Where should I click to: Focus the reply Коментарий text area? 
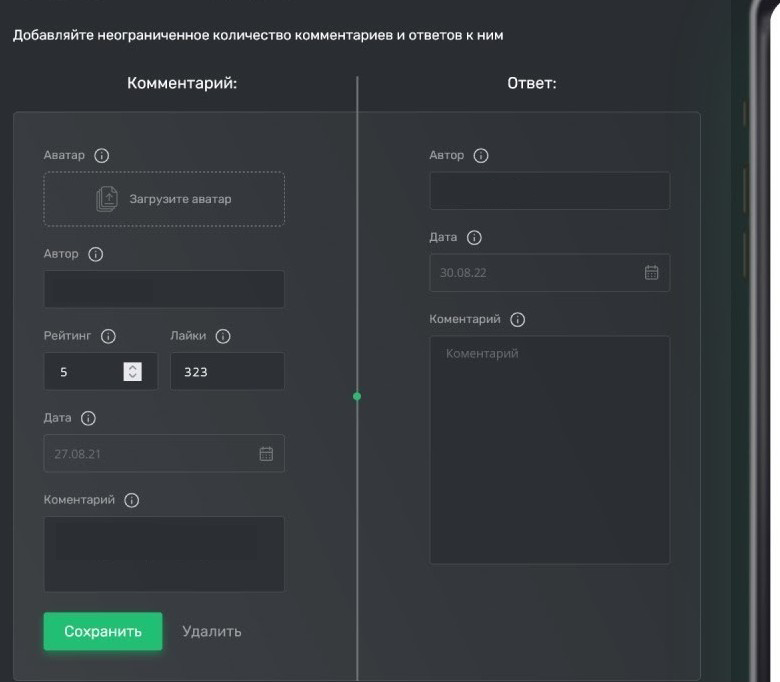(x=550, y=450)
